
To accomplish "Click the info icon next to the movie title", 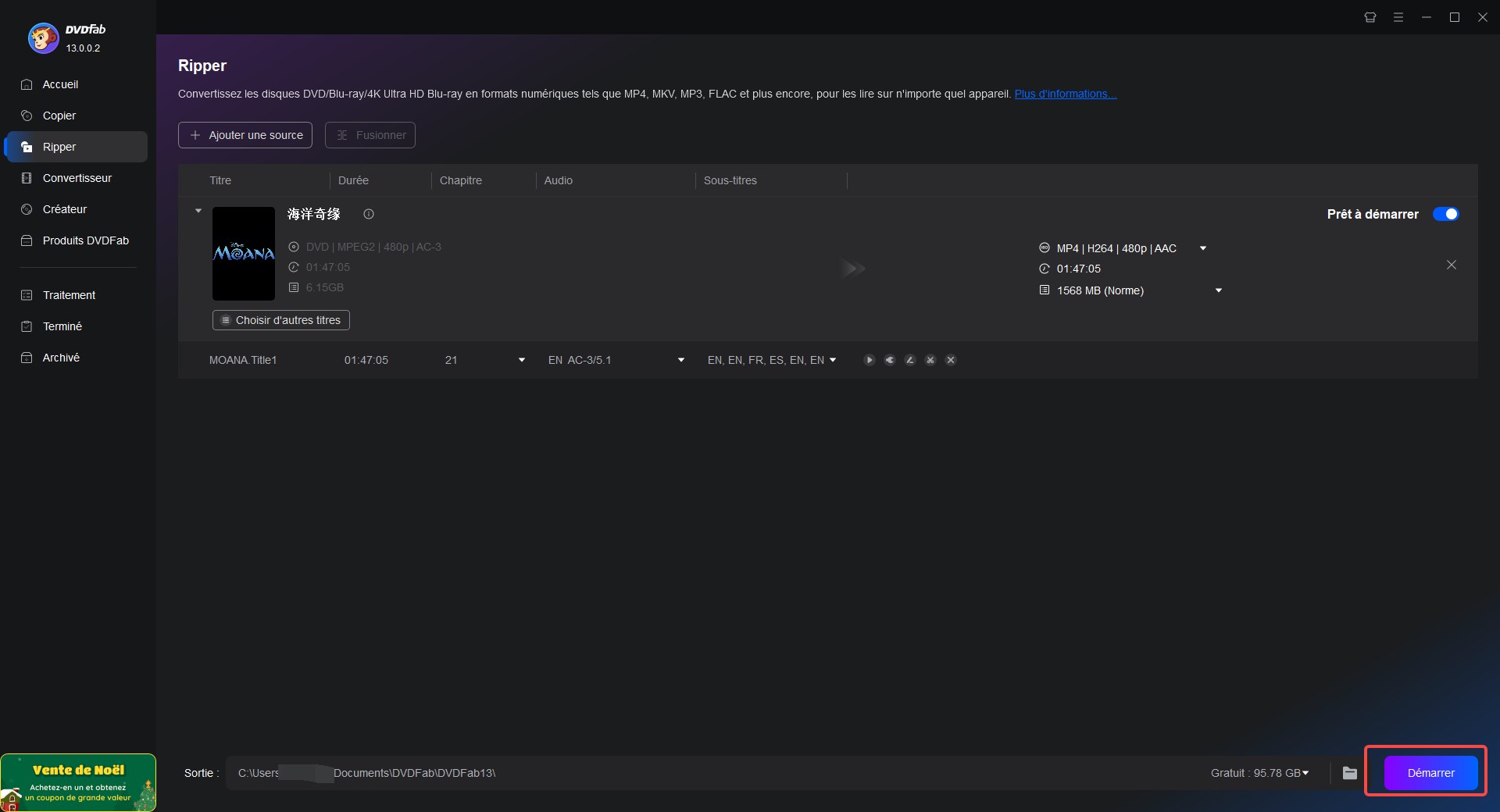I will pos(369,214).
